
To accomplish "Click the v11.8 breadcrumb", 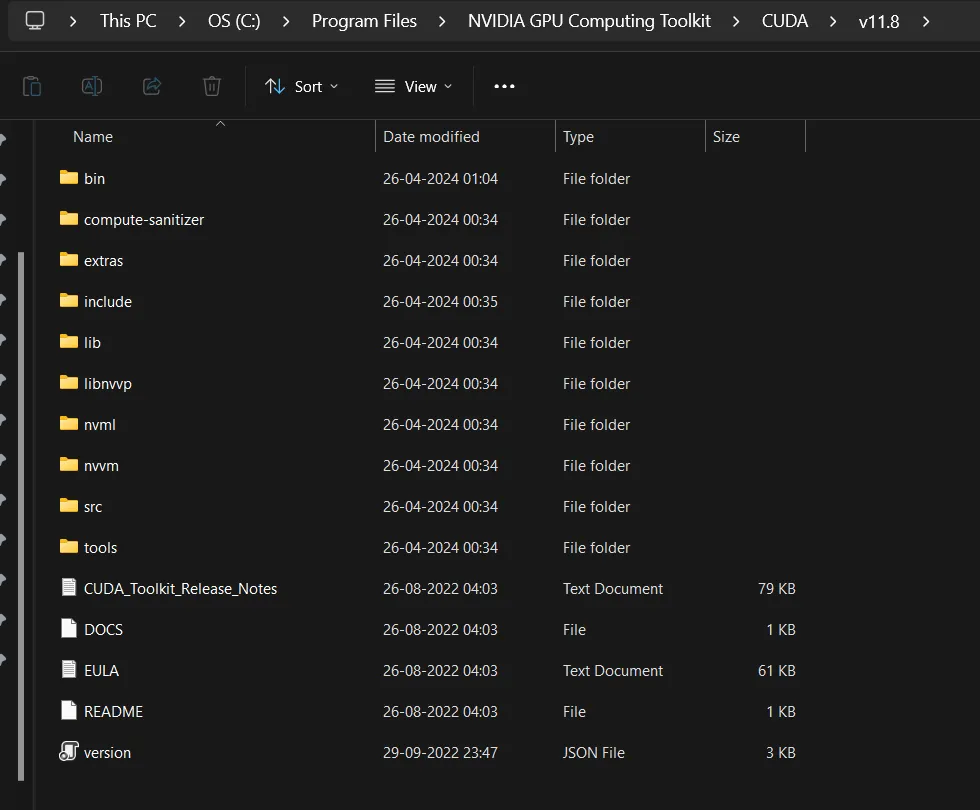I will pos(879,21).
